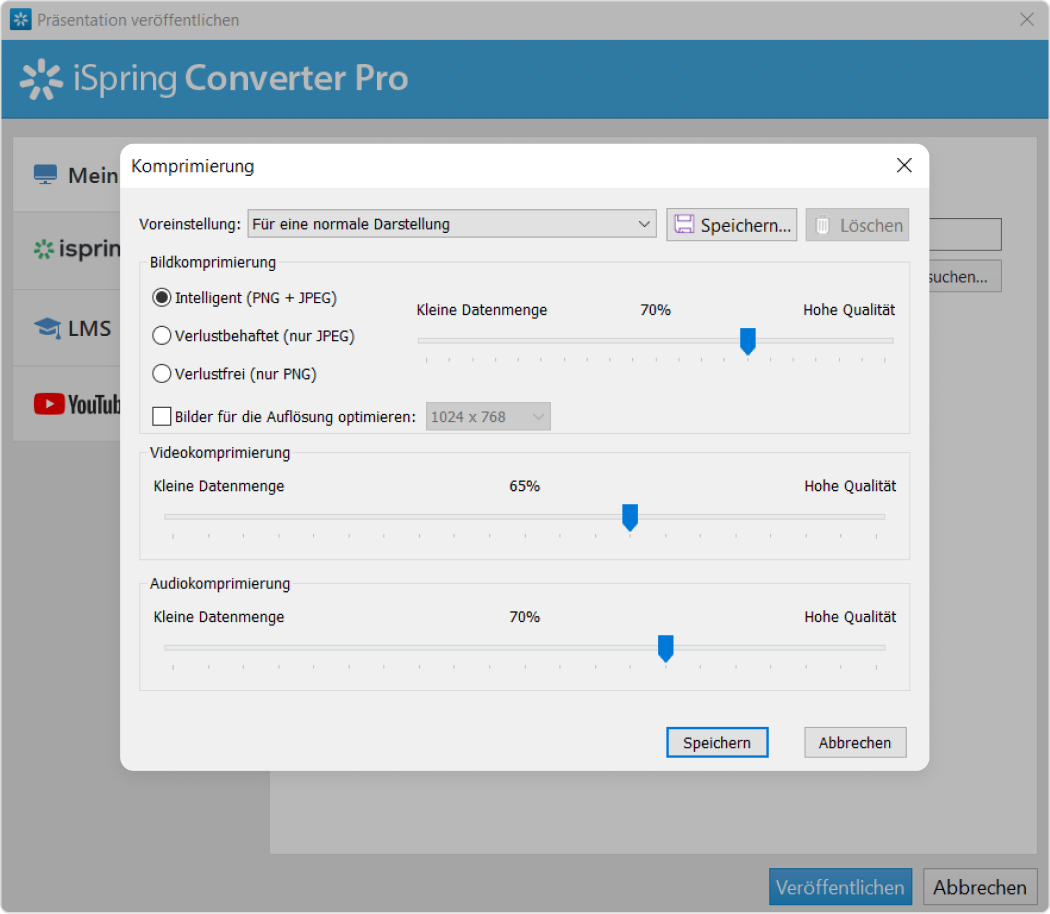Open the Voreinstellung preset dropdown
1050x914 pixels.
452,224
